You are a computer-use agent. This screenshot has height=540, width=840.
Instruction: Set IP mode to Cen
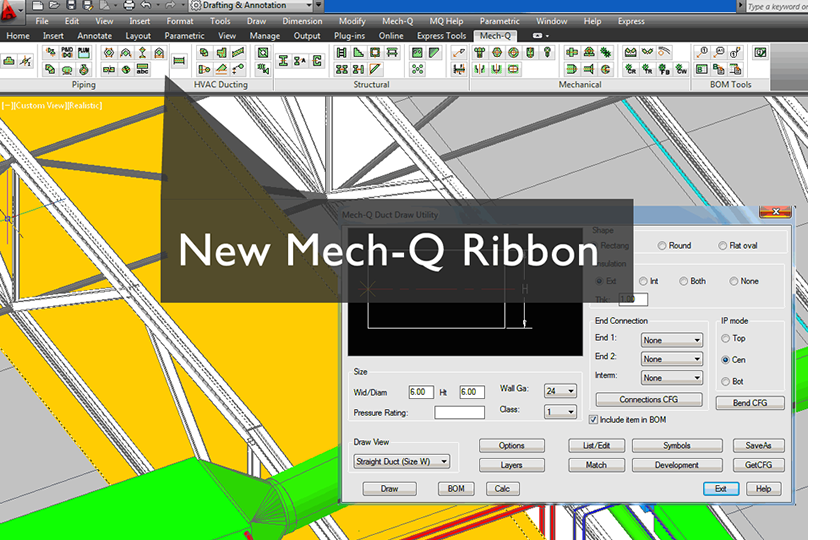(x=725, y=359)
